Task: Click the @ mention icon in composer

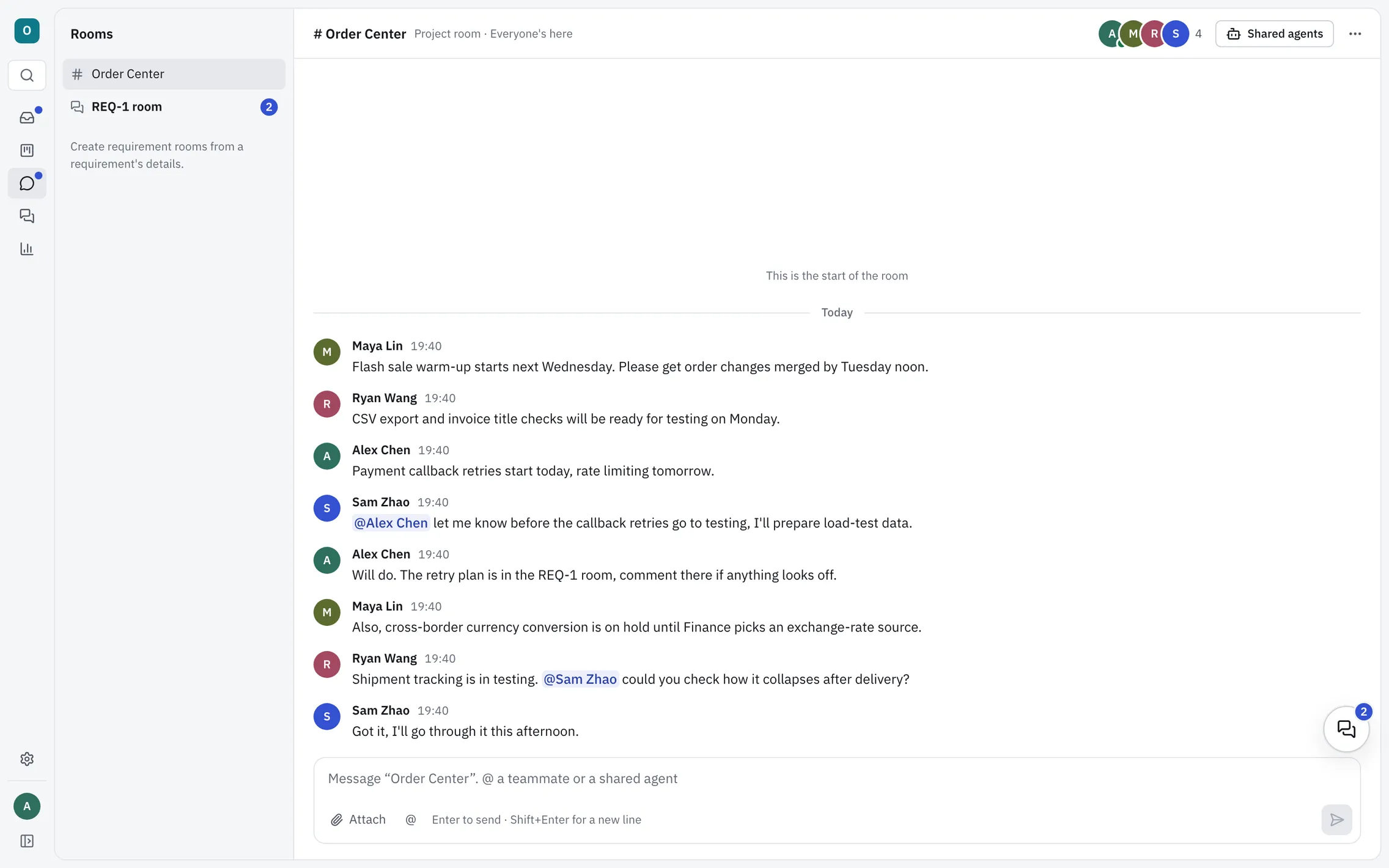Action: pos(411,820)
